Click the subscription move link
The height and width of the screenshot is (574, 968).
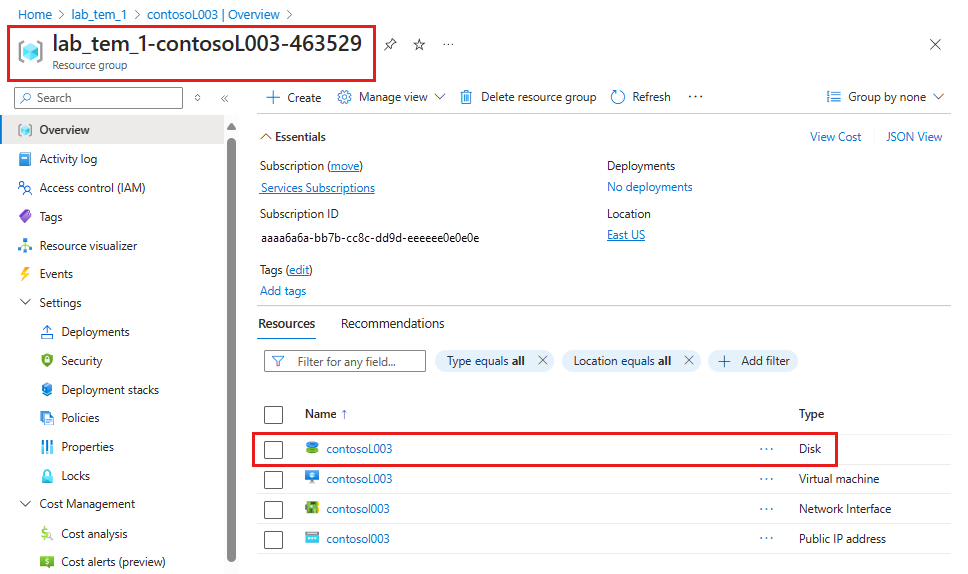pyautogui.click(x=345, y=166)
